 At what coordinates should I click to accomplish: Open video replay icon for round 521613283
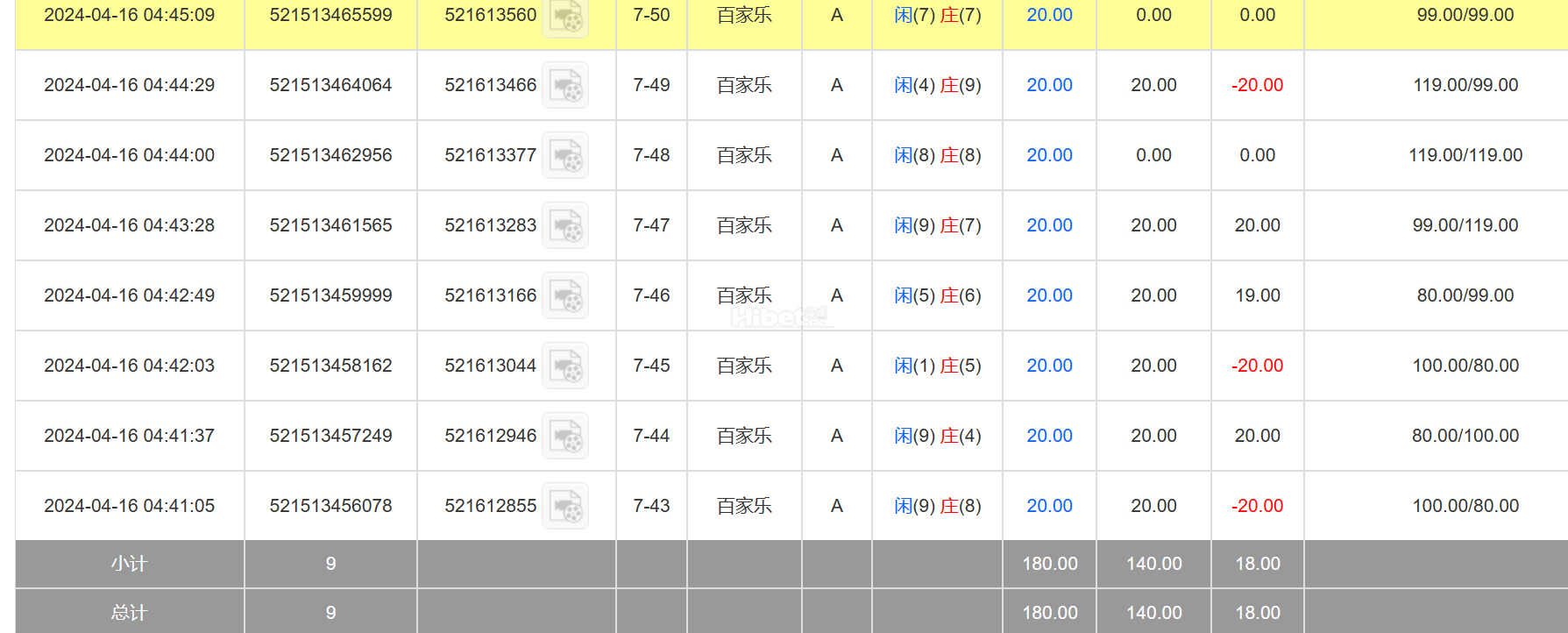click(565, 225)
